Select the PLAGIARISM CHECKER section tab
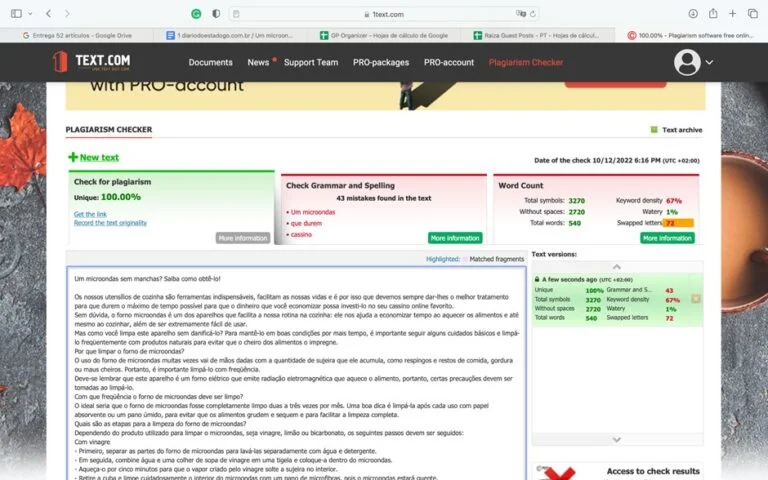Viewport: 768px width, 480px height. [109, 129]
